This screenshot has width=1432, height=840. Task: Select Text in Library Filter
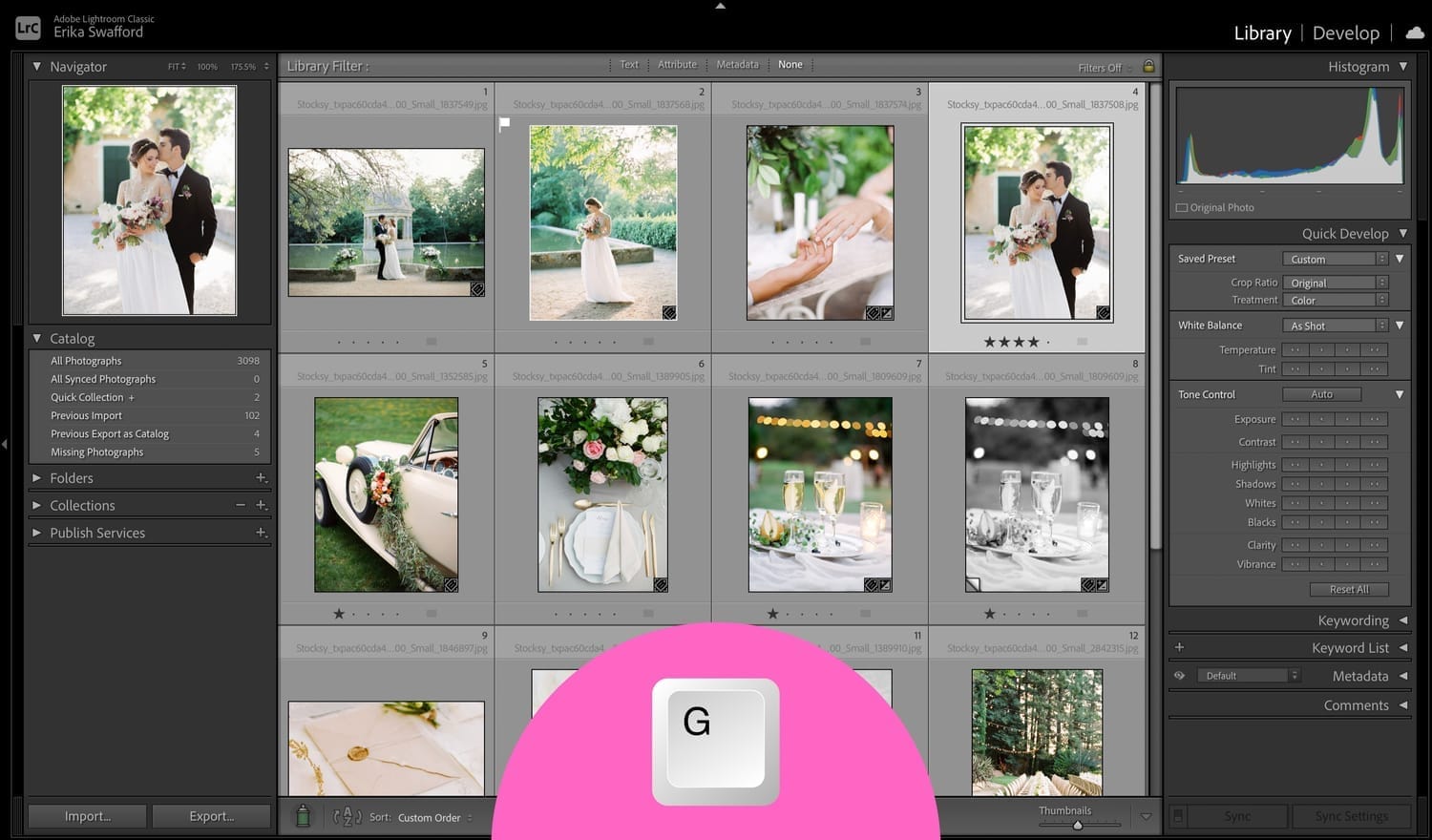point(629,65)
